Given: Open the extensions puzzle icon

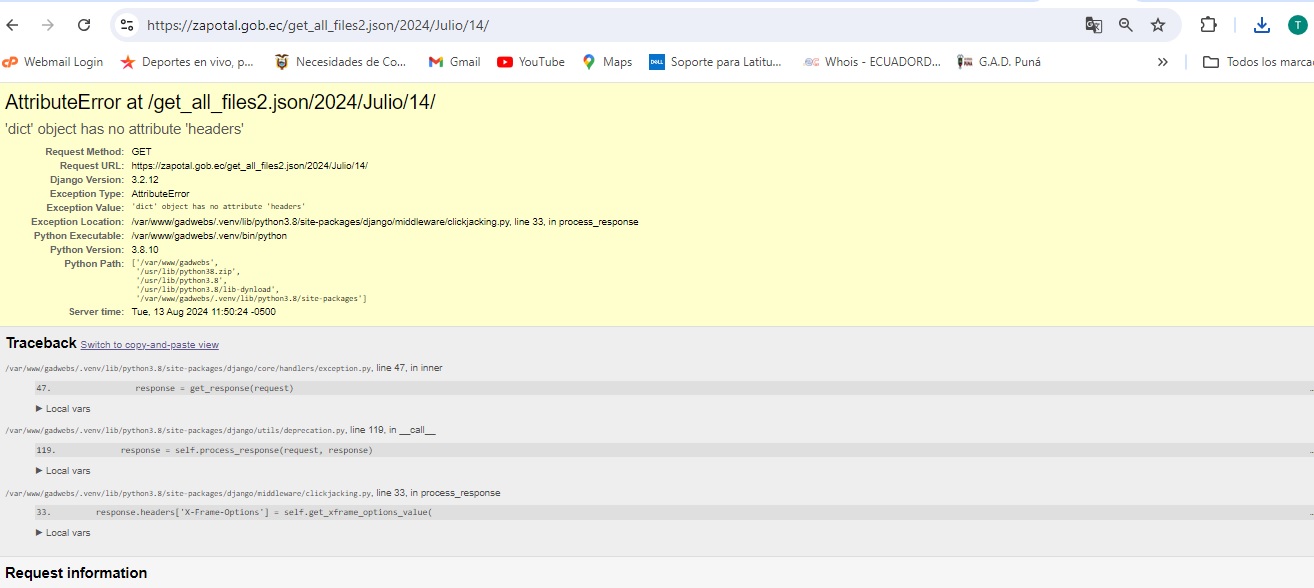Looking at the screenshot, I should (1208, 25).
